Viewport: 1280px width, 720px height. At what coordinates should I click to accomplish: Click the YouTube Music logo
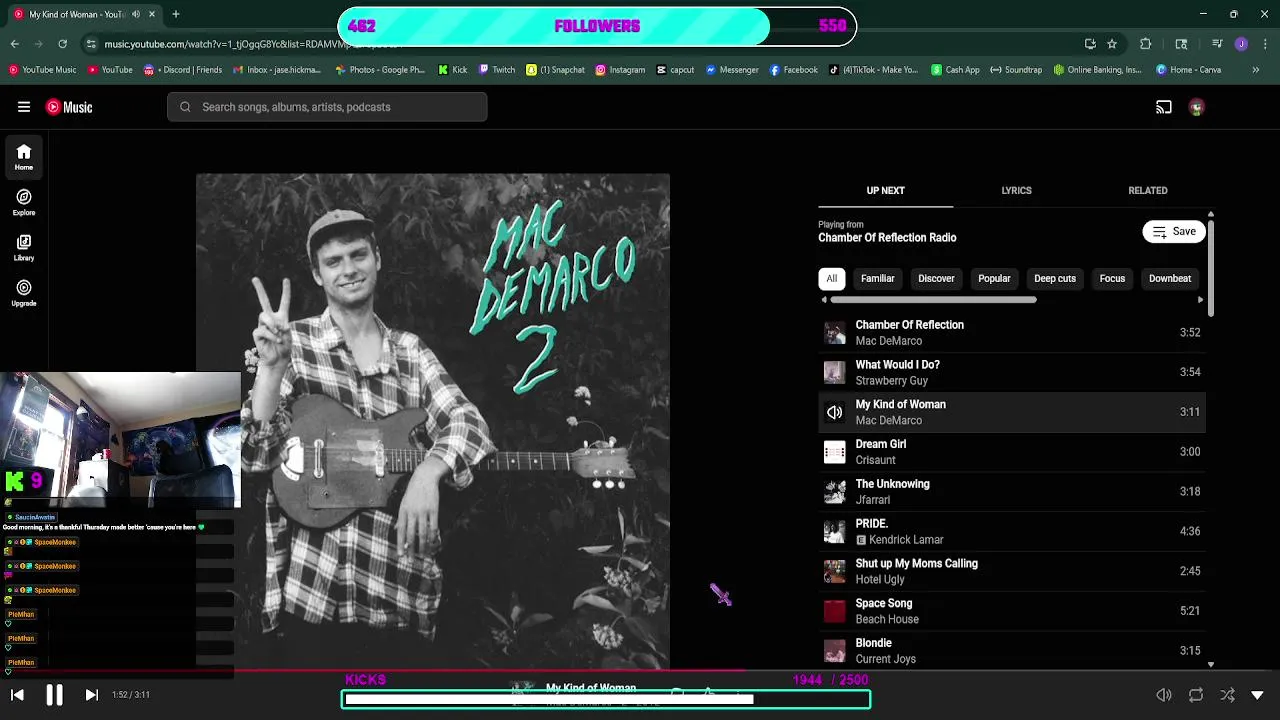[69, 107]
